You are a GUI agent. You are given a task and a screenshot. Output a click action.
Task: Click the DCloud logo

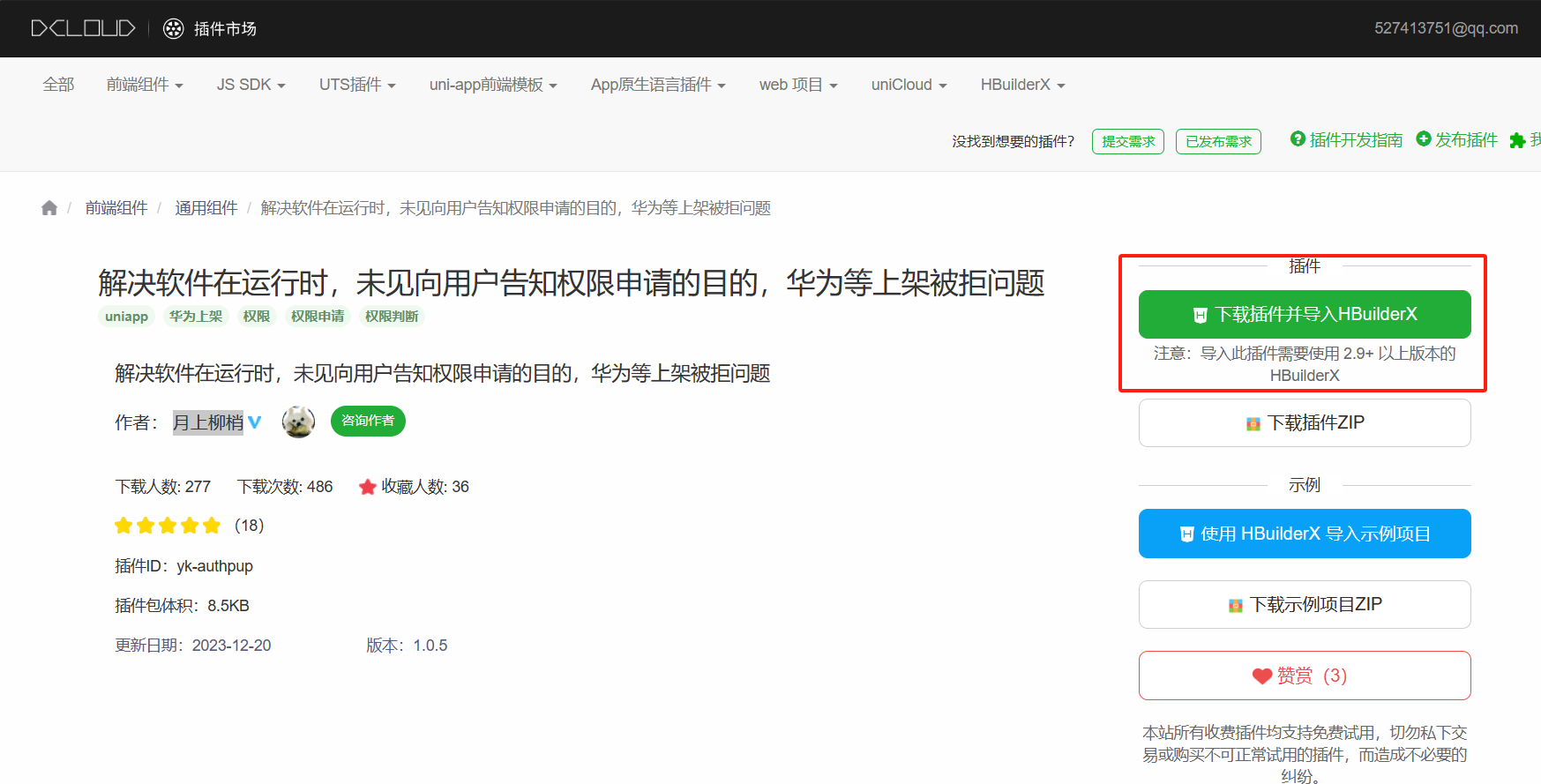tap(83, 28)
